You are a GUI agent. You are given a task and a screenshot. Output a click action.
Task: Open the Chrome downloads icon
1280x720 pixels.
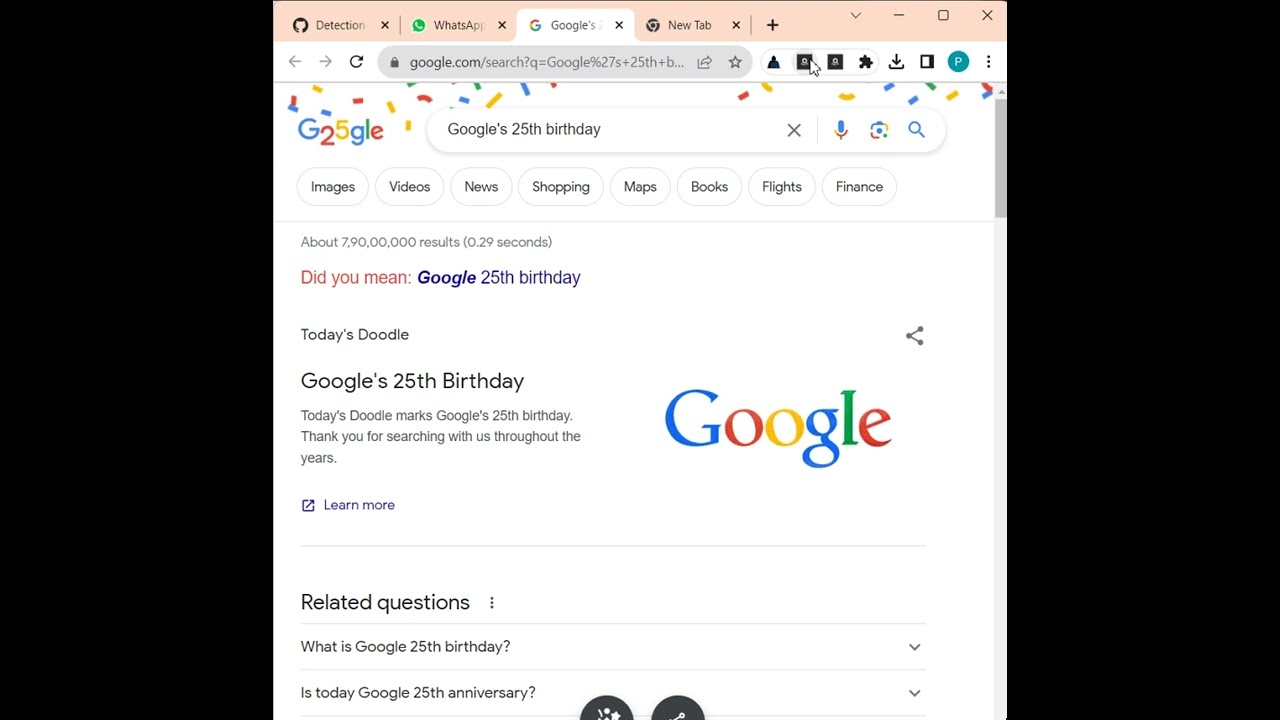896,62
